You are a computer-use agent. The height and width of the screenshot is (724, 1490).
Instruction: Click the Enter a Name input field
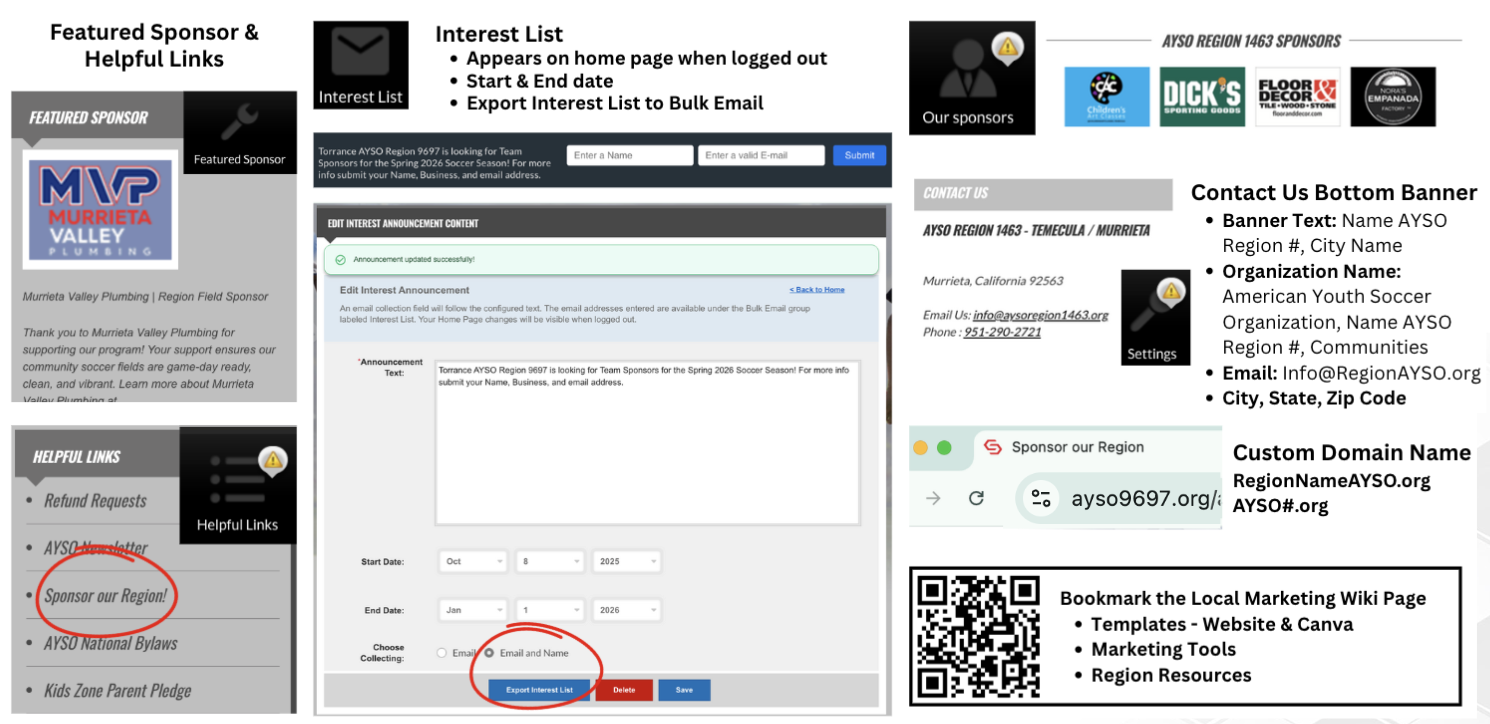[630, 155]
